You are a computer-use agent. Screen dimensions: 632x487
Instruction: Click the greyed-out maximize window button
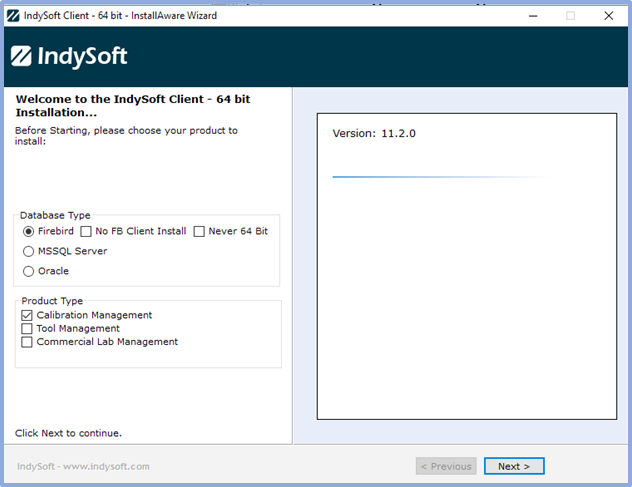coord(570,16)
